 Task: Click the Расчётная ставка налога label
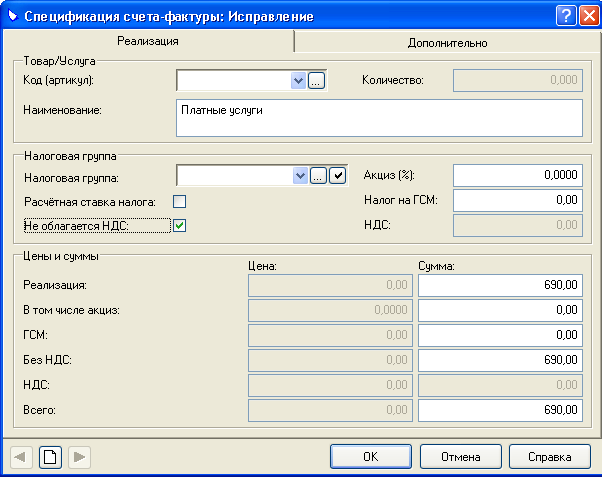pyautogui.click(x=90, y=202)
